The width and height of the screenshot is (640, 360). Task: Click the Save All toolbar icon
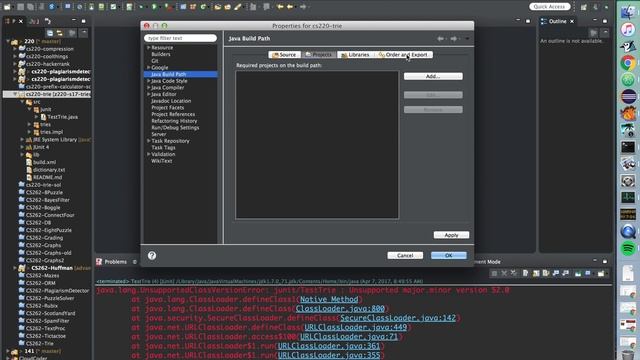31,7
